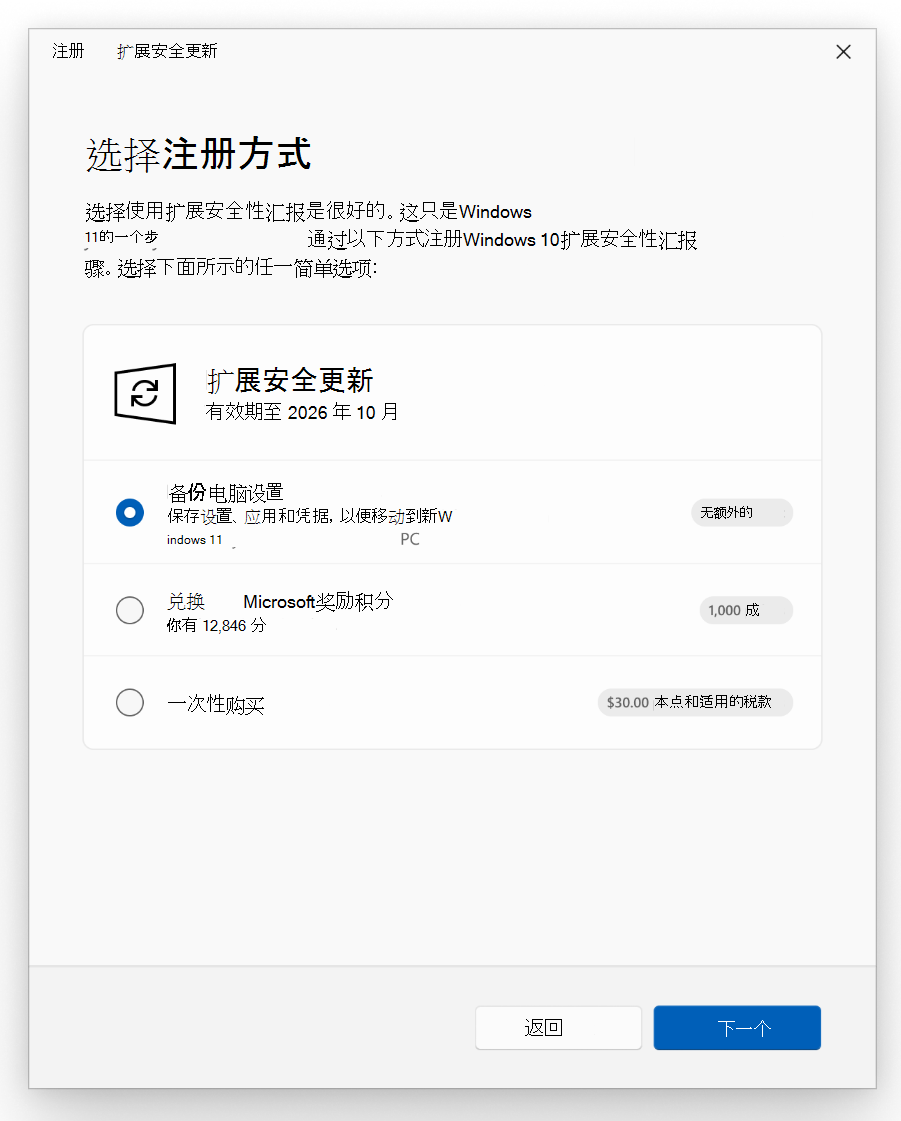Image resolution: width=901 pixels, height=1121 pixels.
Task: Click the 返回 button
Action: (558, 1027)
